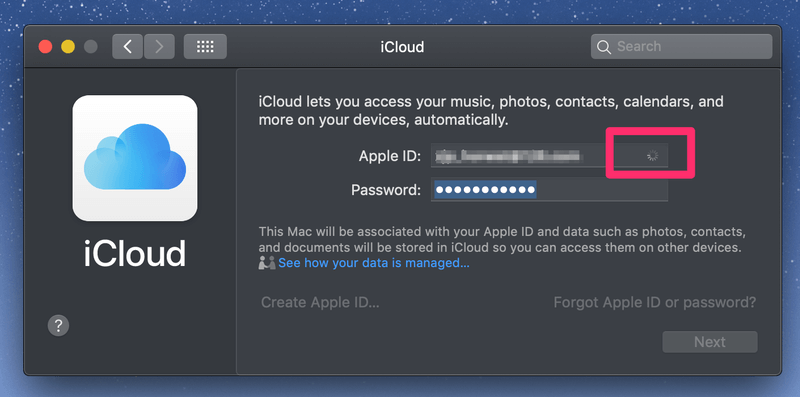Click the gray disabled zoom button

tap(91, 47)
